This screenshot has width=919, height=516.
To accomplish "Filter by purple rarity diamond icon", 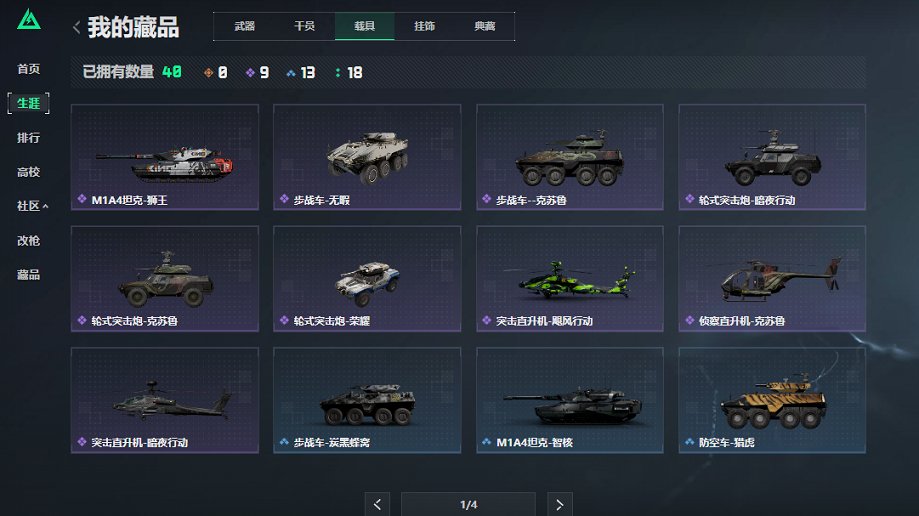I will pos(250,73).
